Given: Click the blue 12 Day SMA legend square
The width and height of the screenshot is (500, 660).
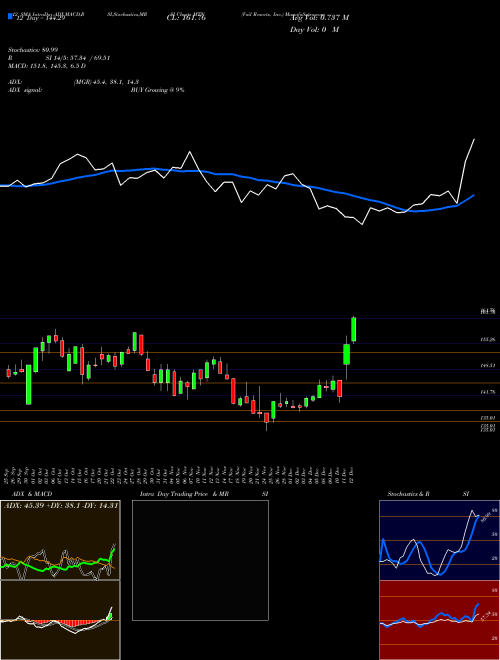Looking at the screenshot, I should pos(10,16).
